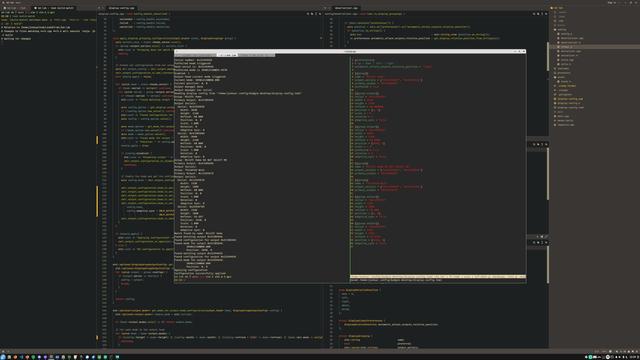This screenshot has height=360, width=640.
Task: Click the yellow highlighted status line in floating window
Action: [x=438, y=277]
